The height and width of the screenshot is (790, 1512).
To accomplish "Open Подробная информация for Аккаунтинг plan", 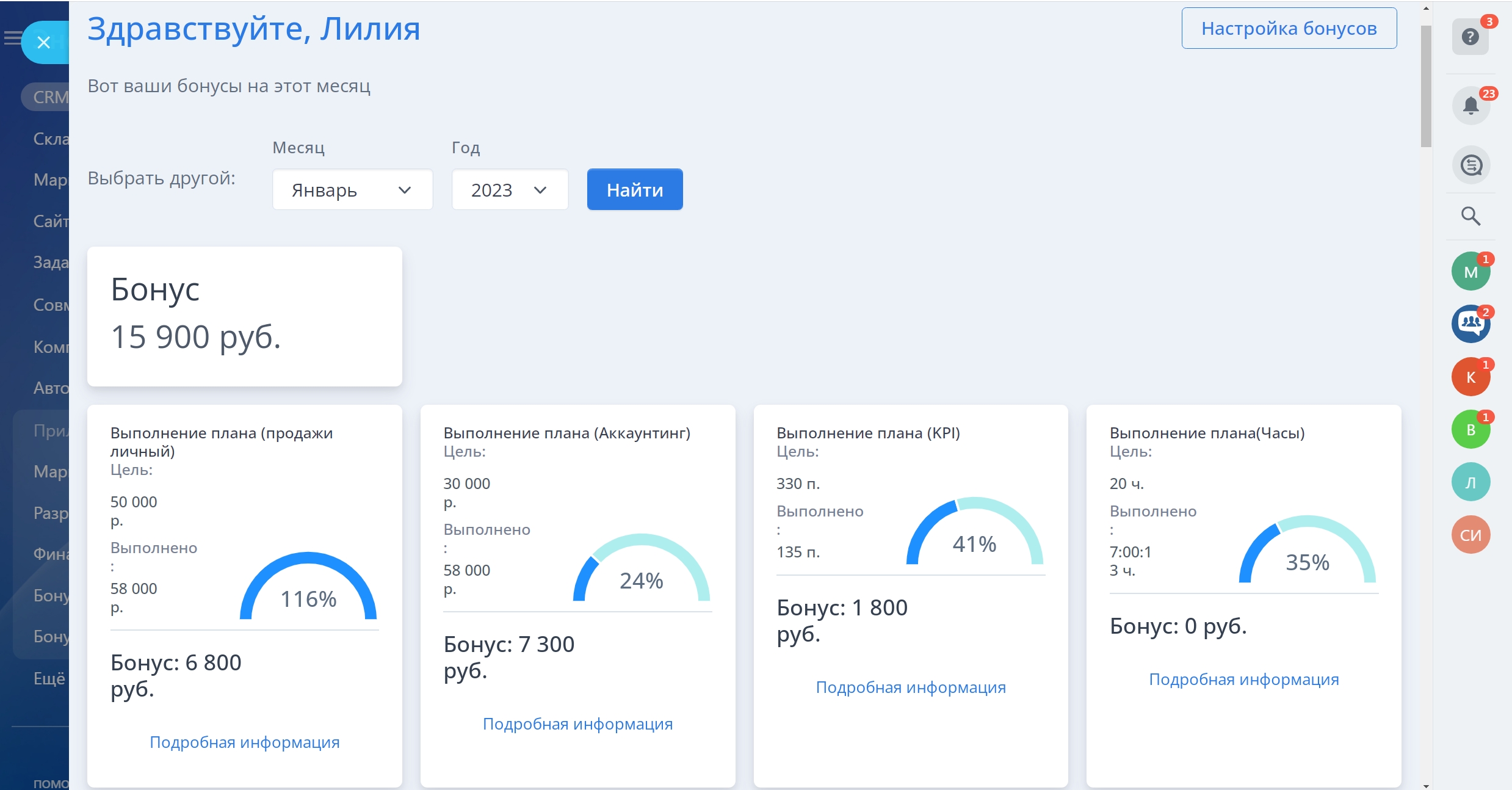I will click(x=577, y=724).
